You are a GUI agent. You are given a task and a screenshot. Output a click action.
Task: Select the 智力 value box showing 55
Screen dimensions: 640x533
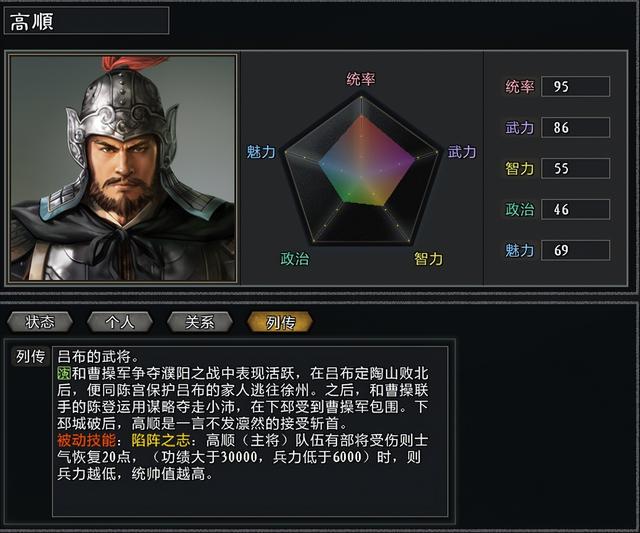(575, 168)
